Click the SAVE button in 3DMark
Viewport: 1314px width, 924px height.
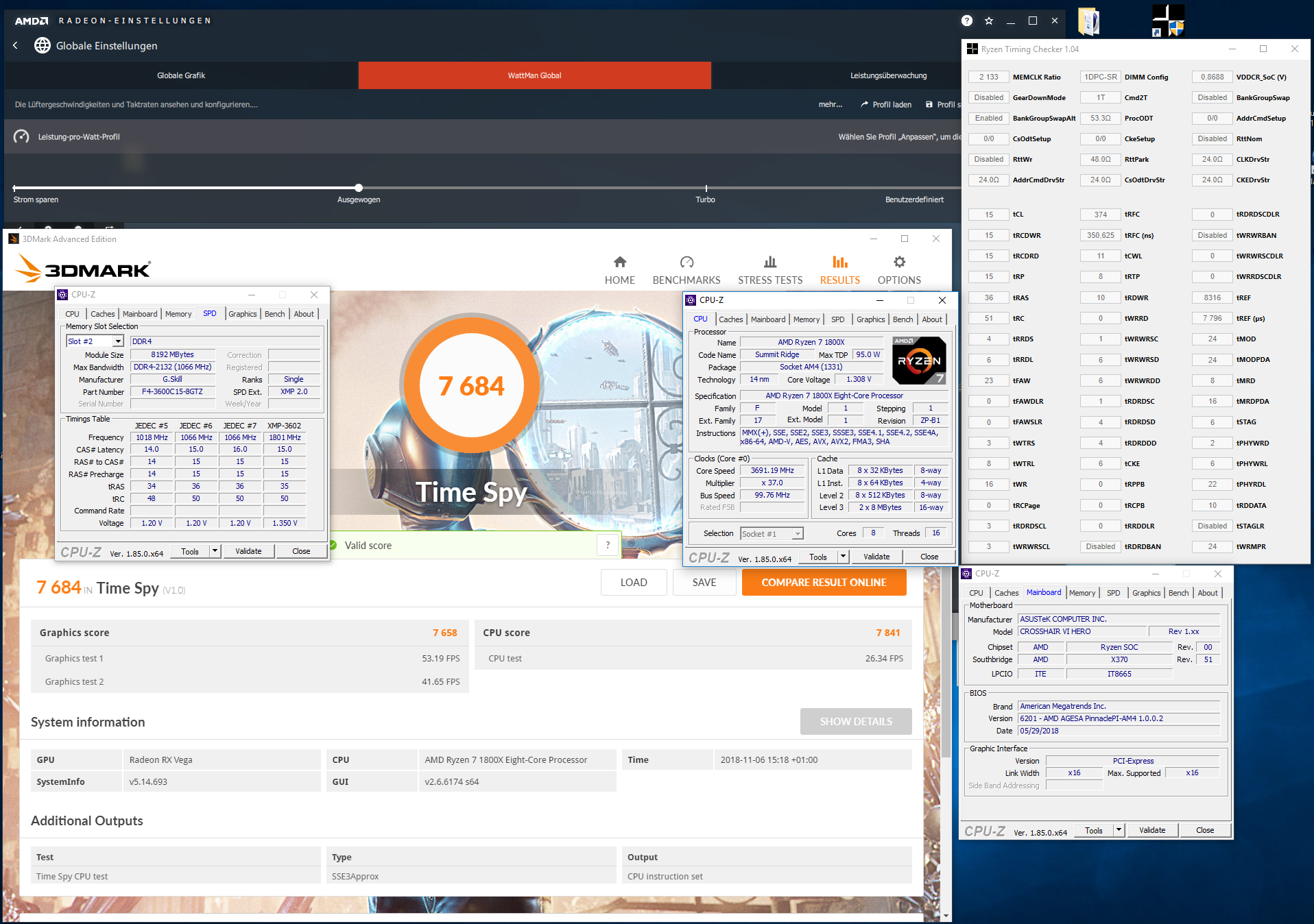704,583
